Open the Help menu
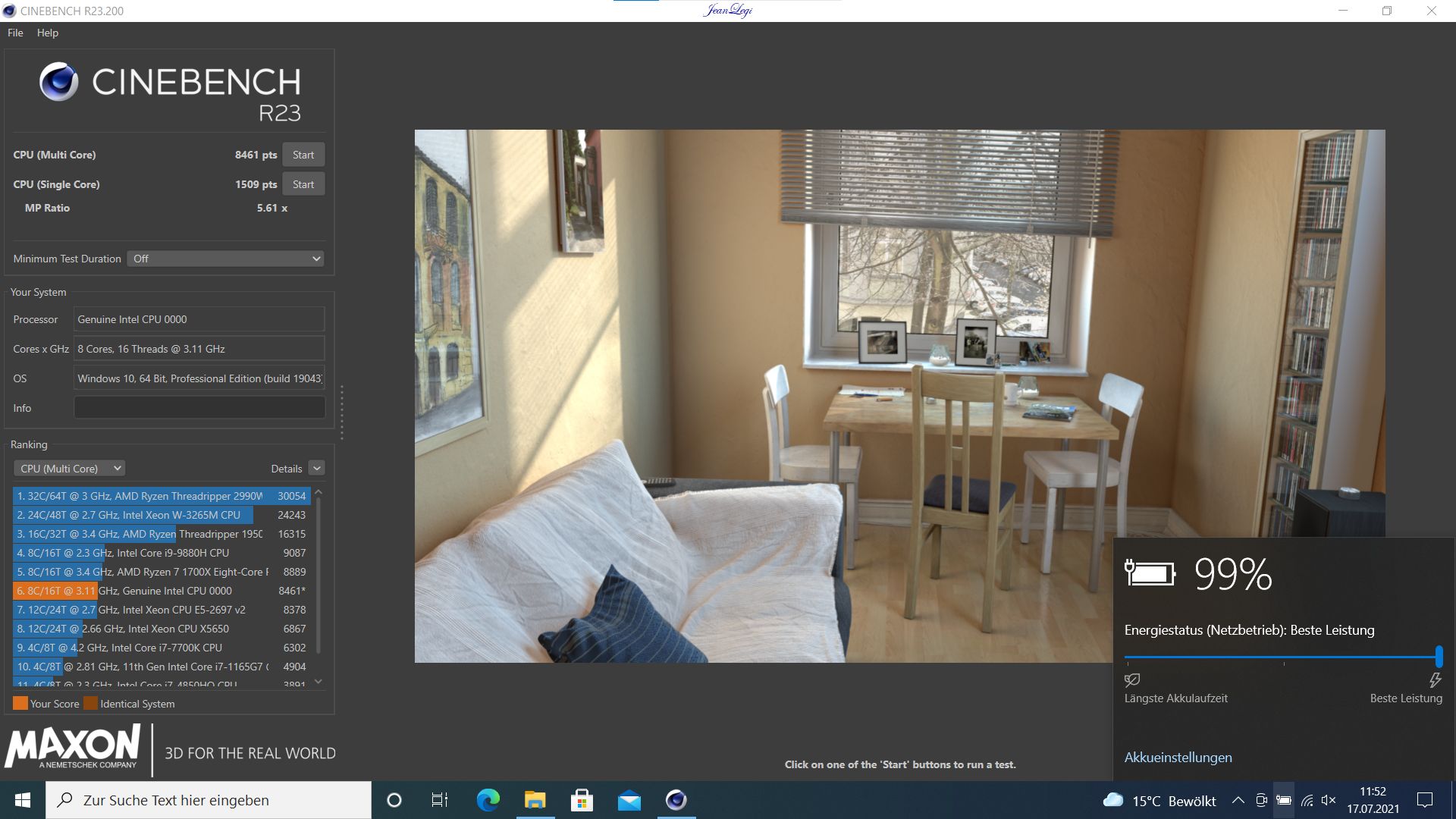This screenshot has height=819, width=1456. [48, 33]
